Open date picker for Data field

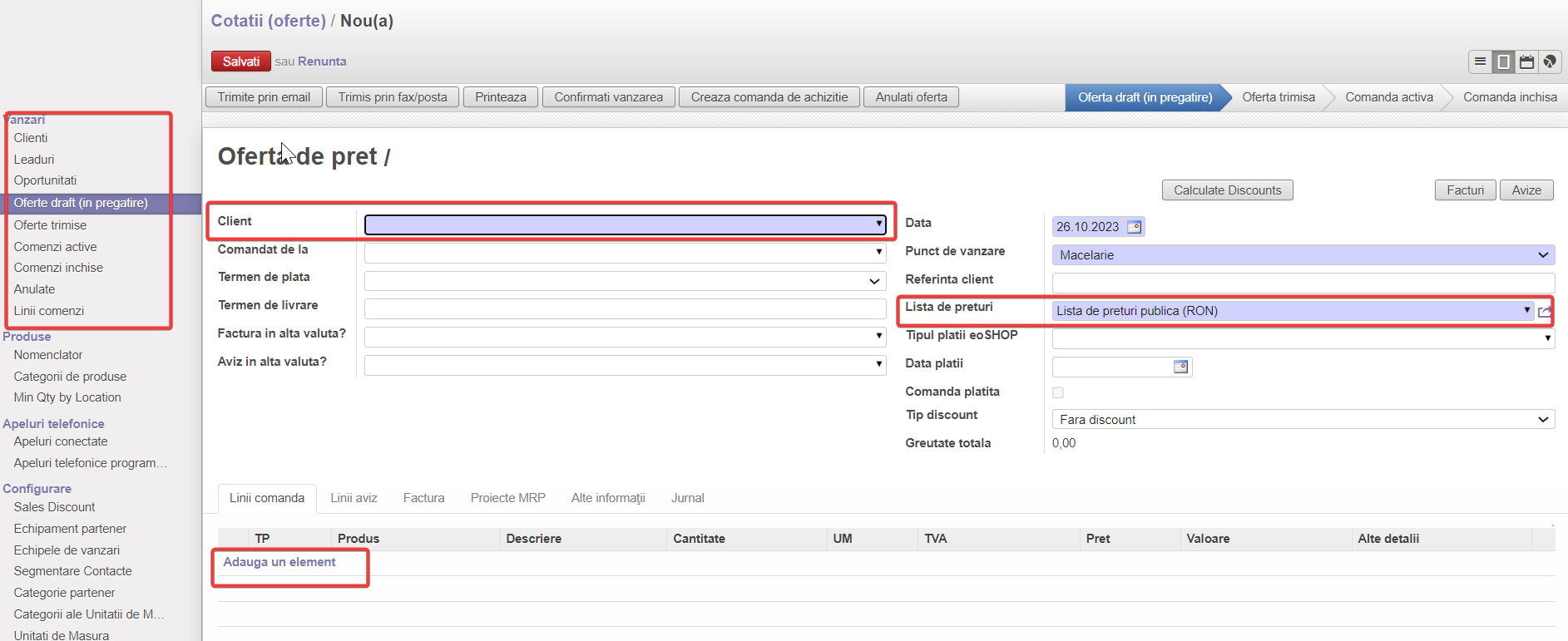coord(1134,227)
